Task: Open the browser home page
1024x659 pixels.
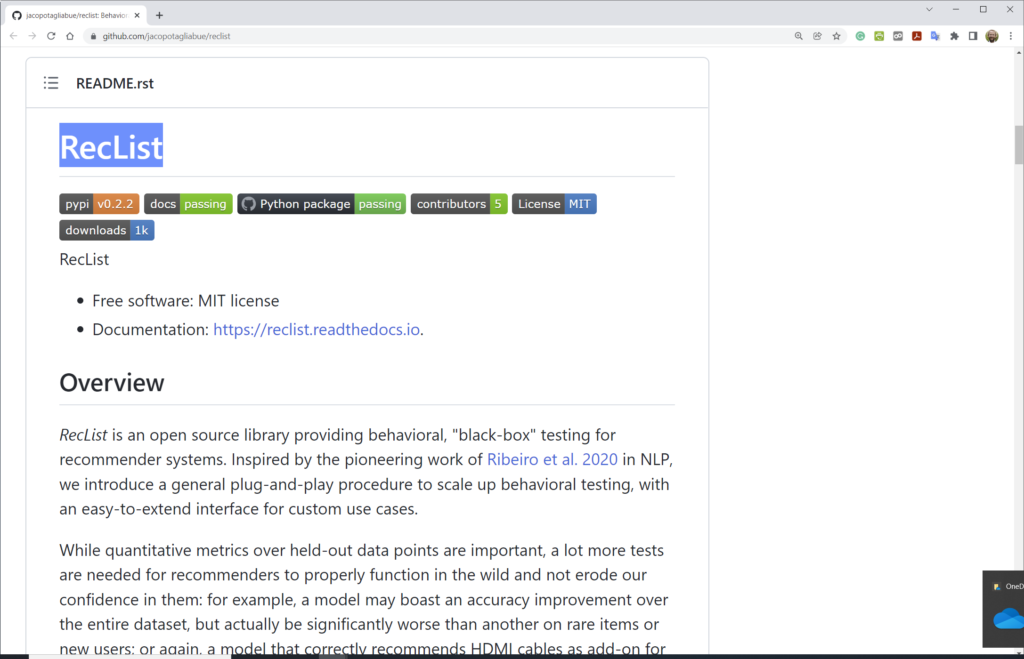Action: tap(70, 36)
